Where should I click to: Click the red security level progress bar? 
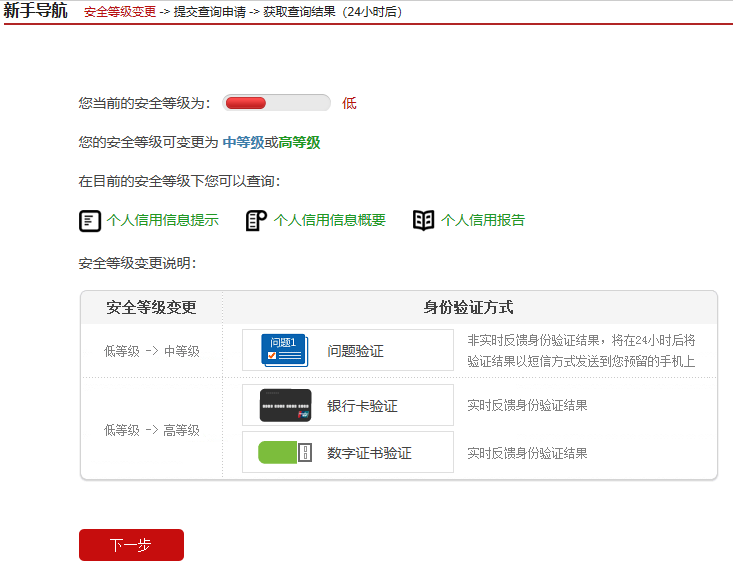[x=276, y=103]
